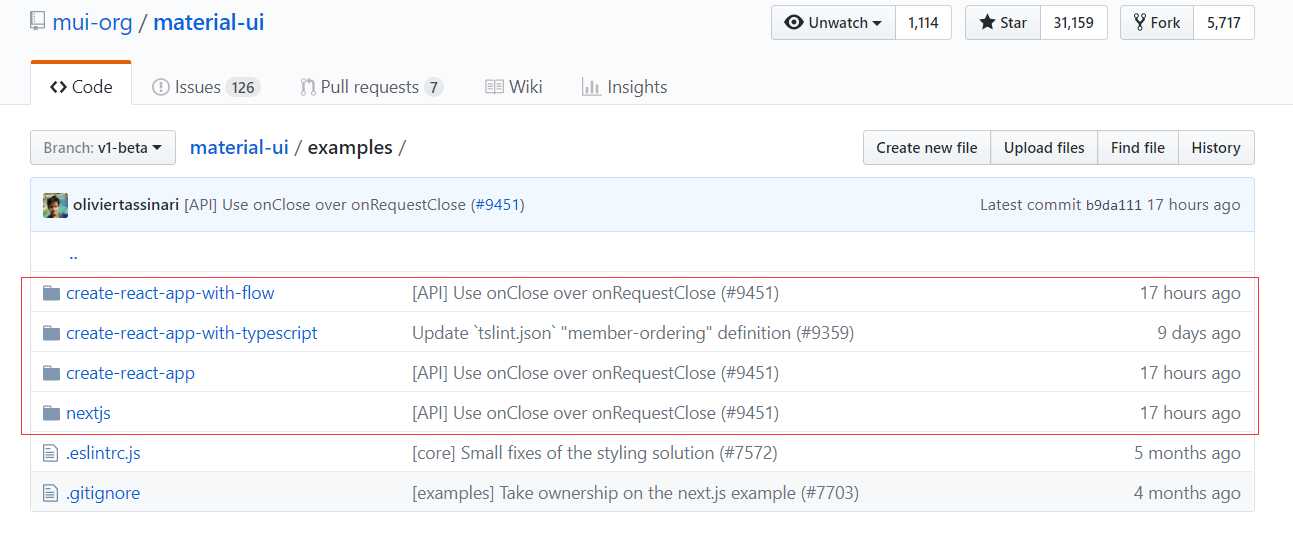Switch to the Issues tab
This screenshot has height=538, width=1293.
(206, 87)
